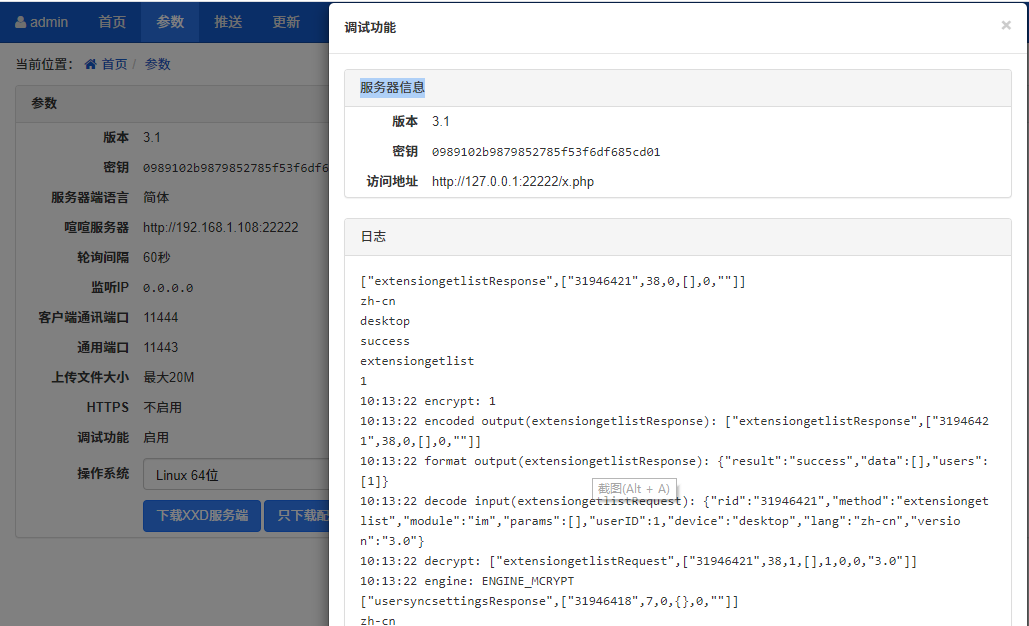Click the 参数 breadcrumb text
Image resolution: width=1029 pixels, height=626 pixels.
158,64
